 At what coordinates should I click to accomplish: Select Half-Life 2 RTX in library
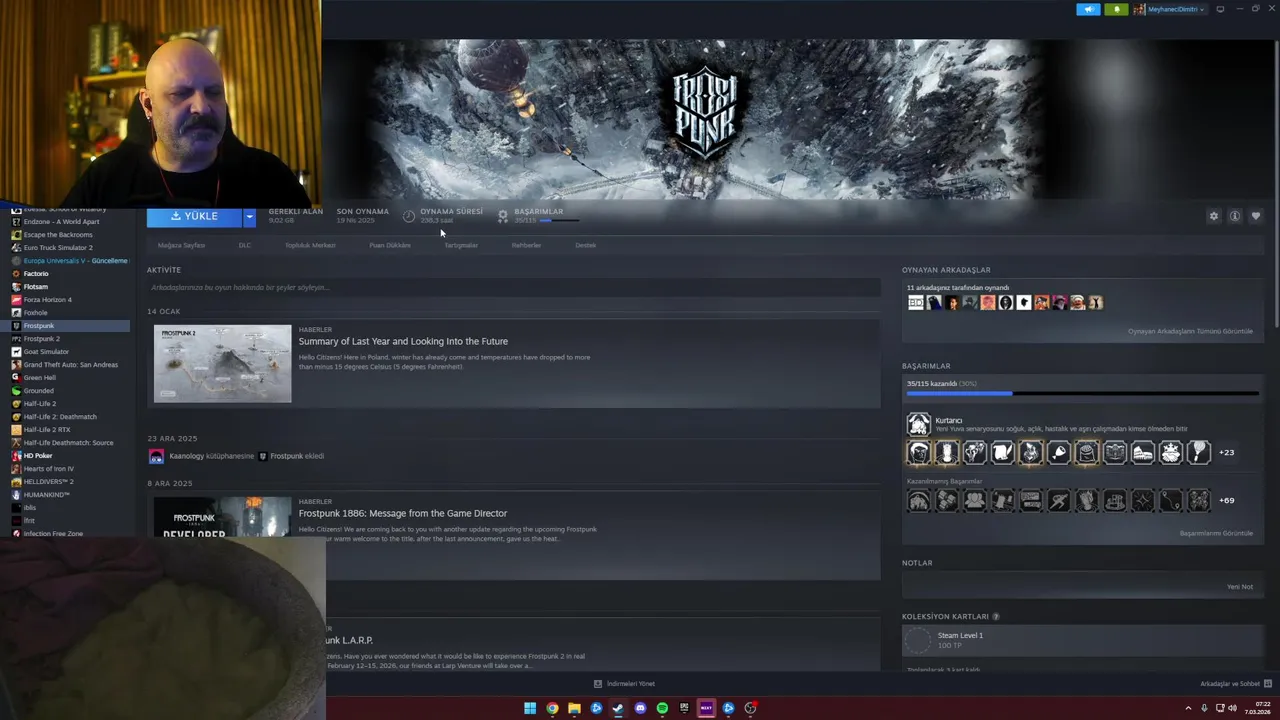click(x=47, y=430)
